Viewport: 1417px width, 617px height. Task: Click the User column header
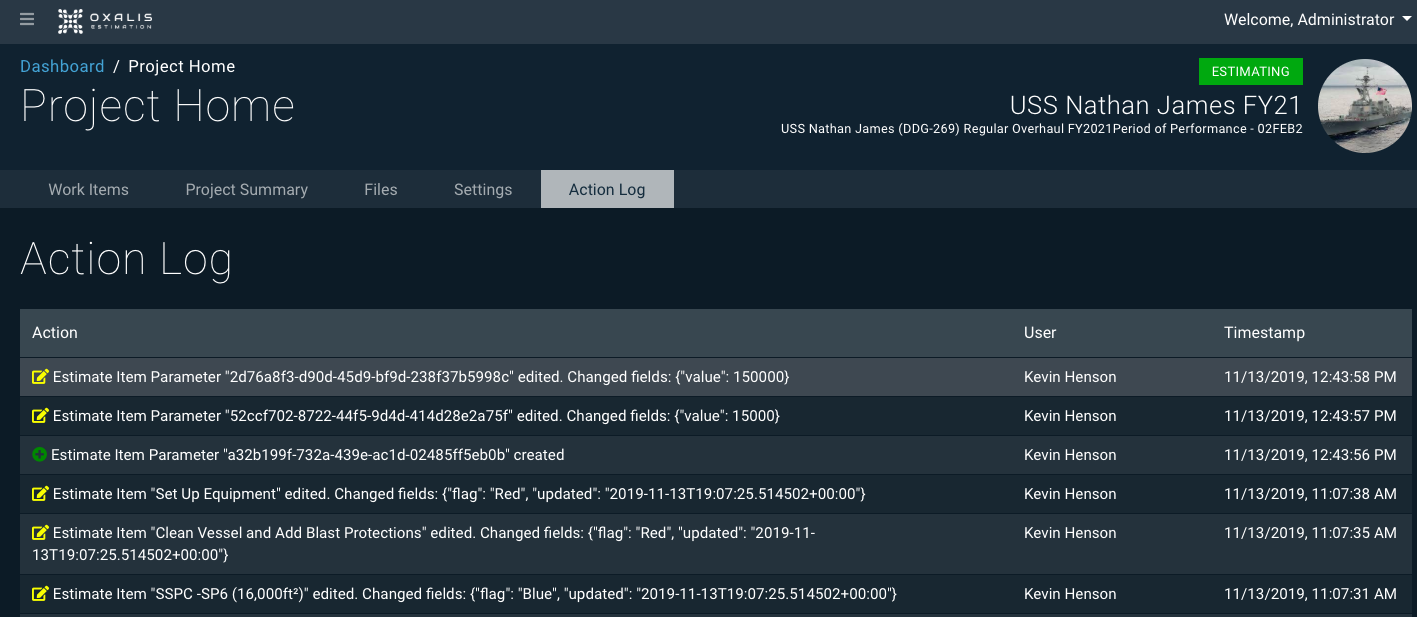click(1039, 332)
